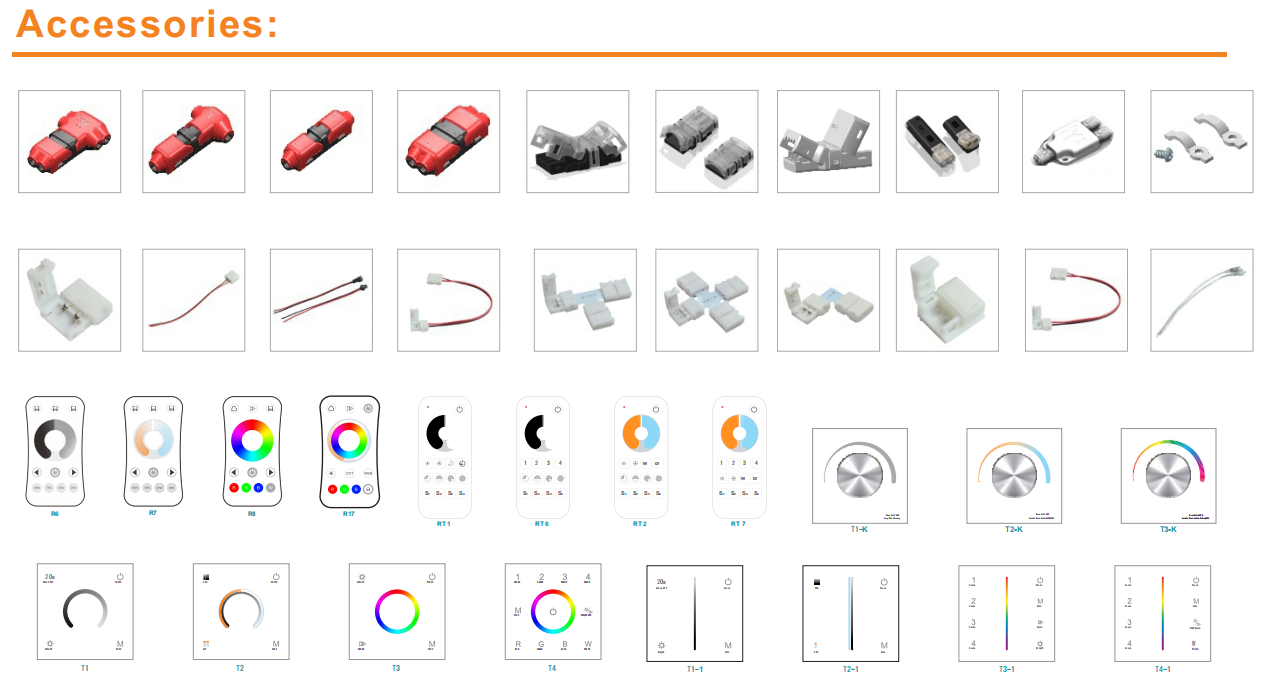Click the T2-K label text
Screen dimensions: 1261x688
(x=1014, y=529)
